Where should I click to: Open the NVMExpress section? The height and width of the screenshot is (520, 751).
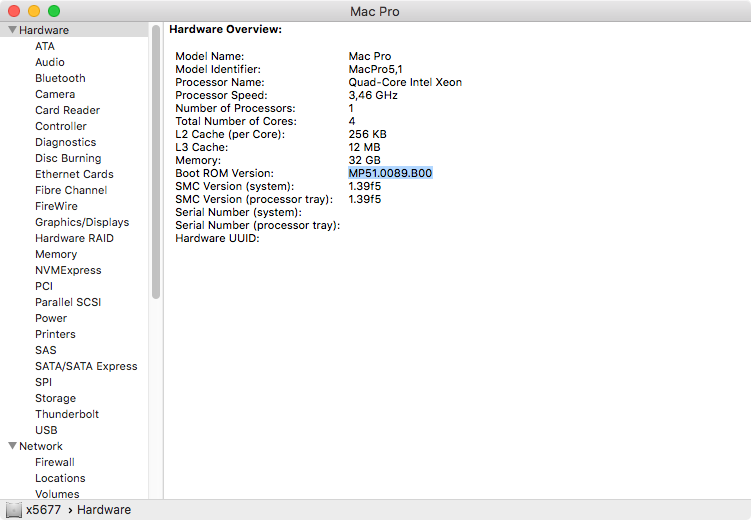pos(68,270)
